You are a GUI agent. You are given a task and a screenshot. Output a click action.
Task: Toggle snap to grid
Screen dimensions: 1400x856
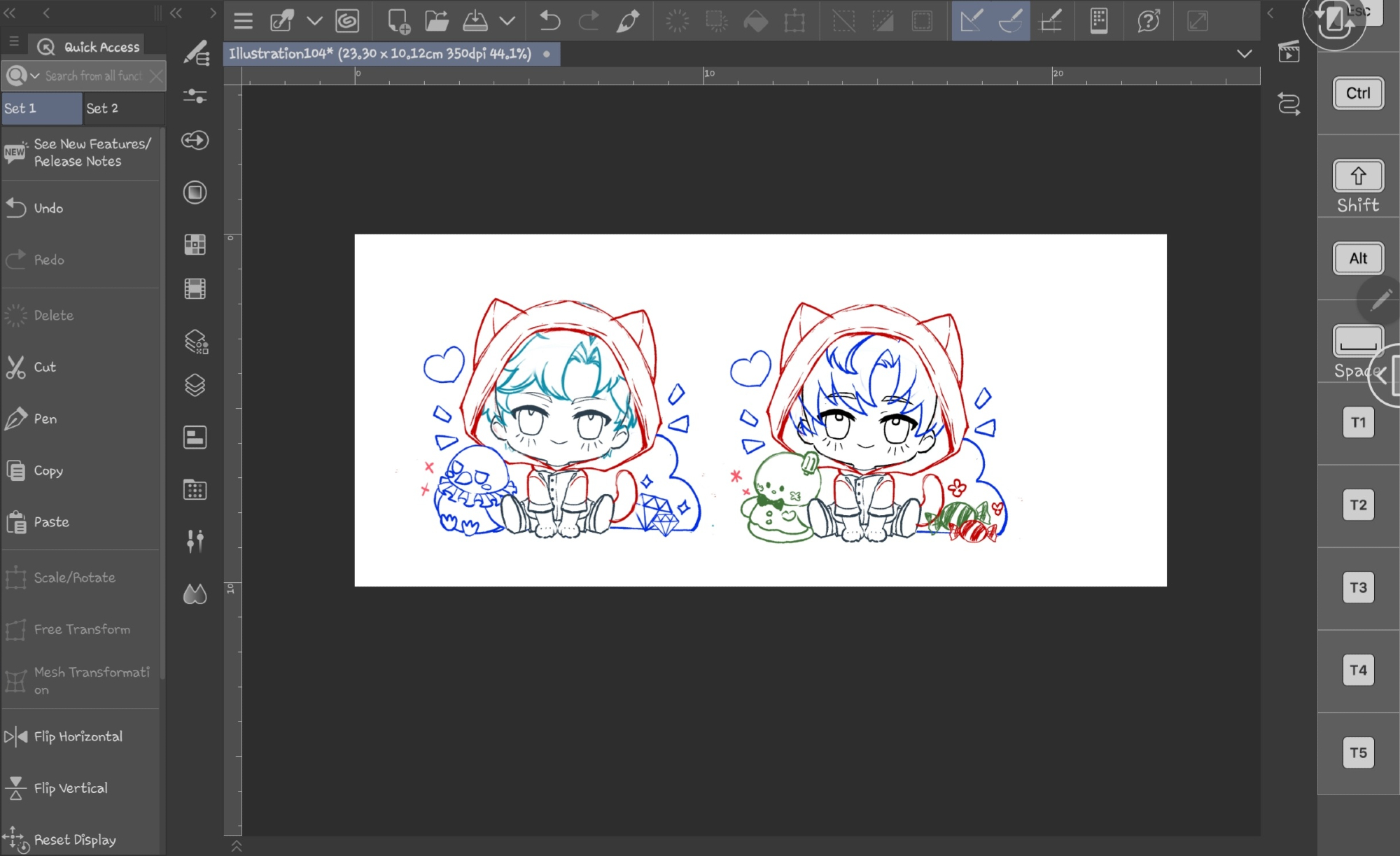point(1051,21)
